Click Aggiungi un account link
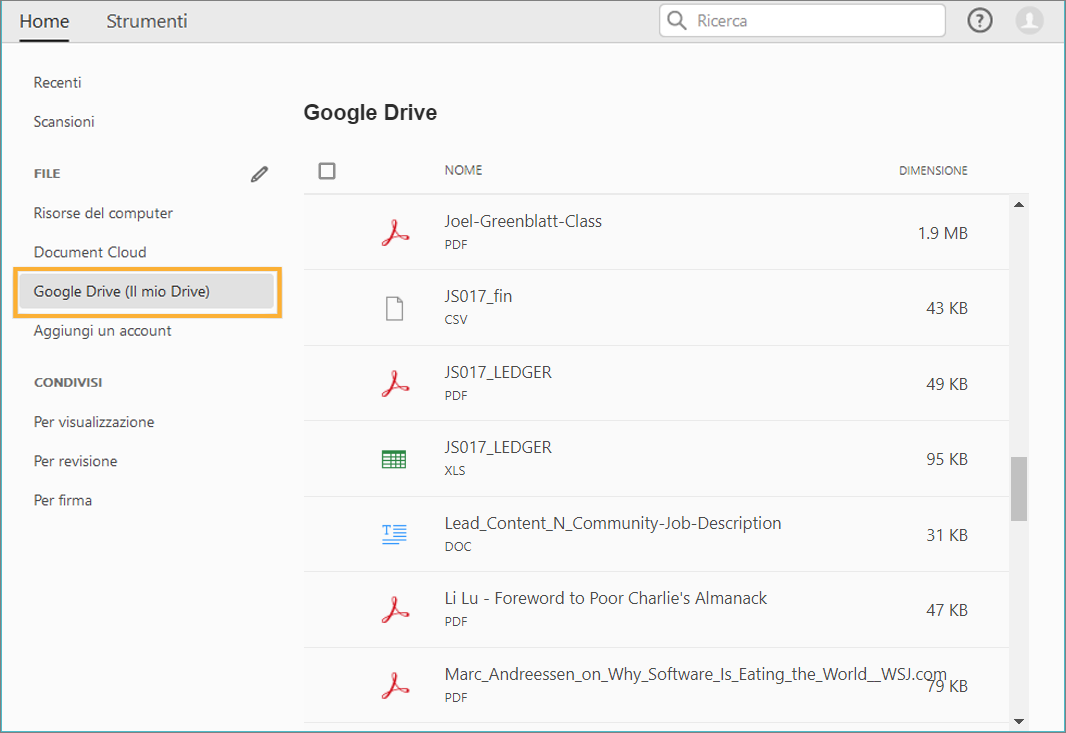The width and height of the screenshot is (1066, 733). (103, 331)
